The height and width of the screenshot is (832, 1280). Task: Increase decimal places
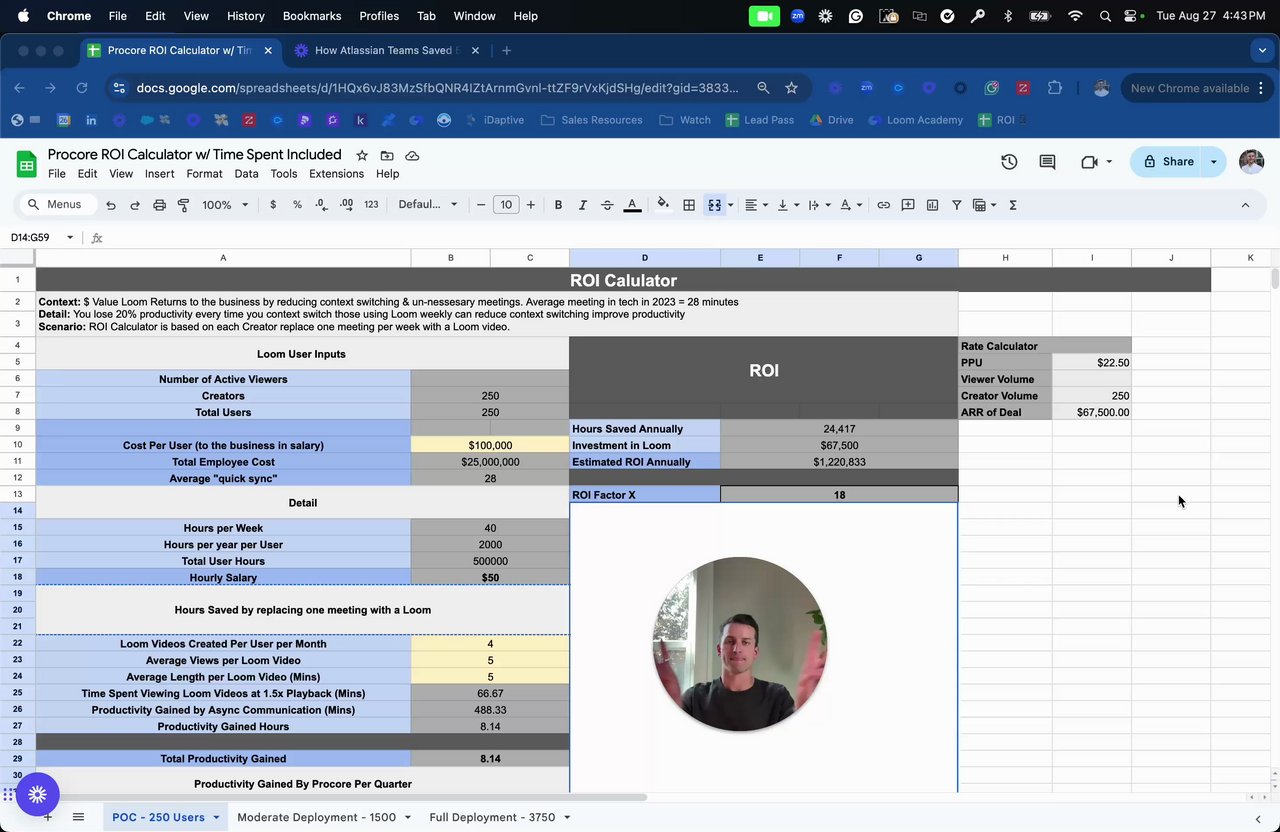click(x=346, y=205)
